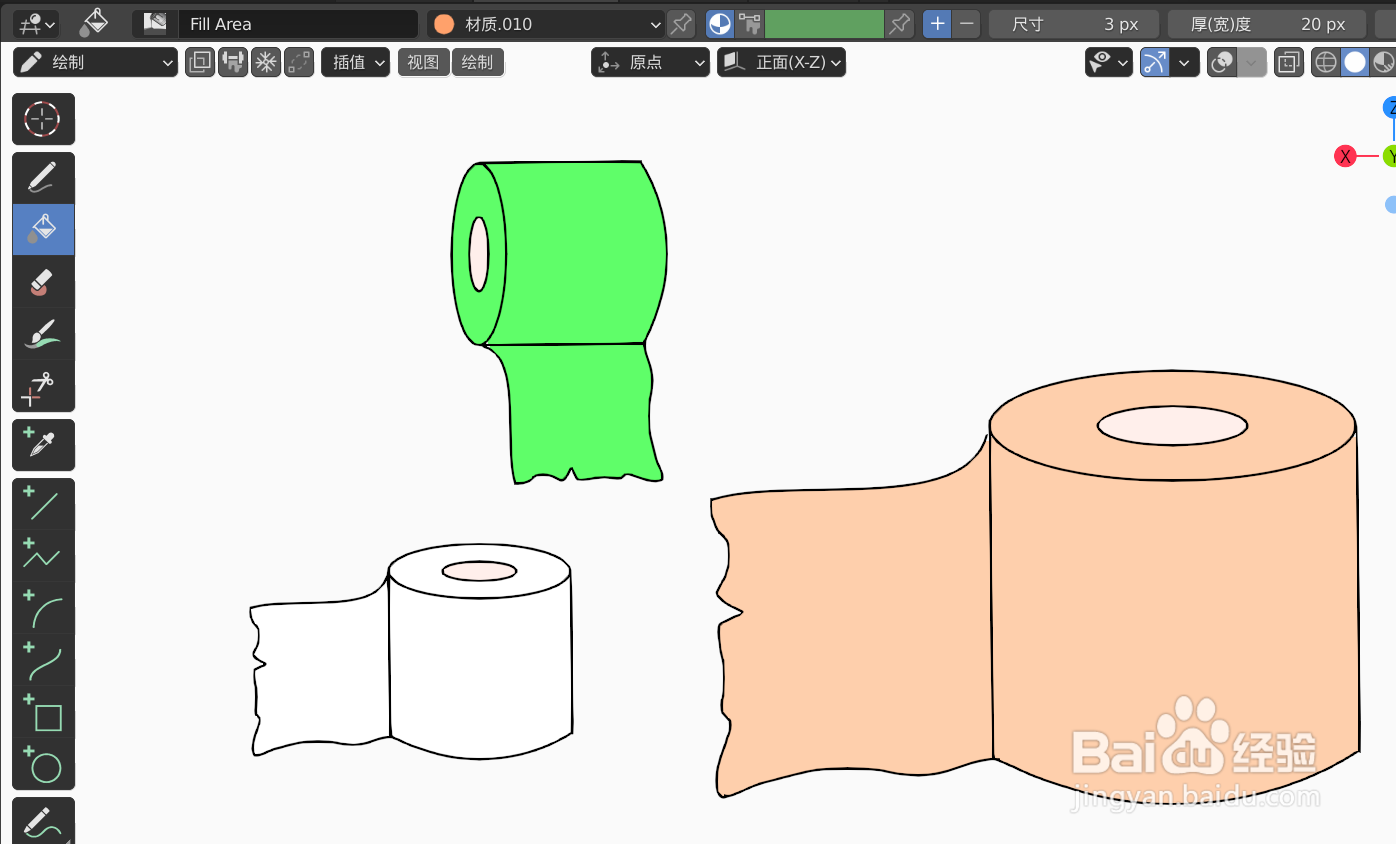Viewport: 1396px width, 844px height.
Task: Activate the Fill bucket tool
Action: coord(43,229)
